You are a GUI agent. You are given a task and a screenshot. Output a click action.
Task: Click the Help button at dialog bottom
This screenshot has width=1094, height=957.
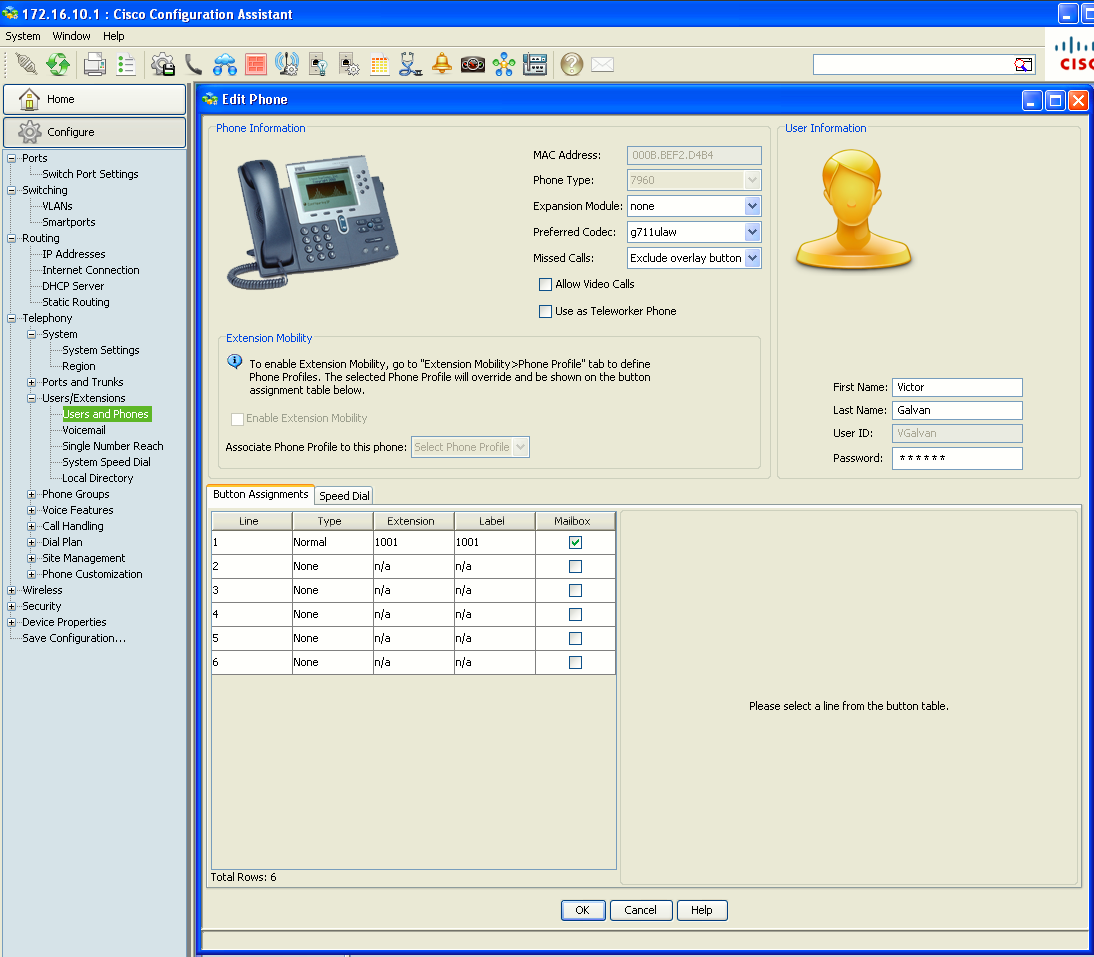tap(702, 910)
